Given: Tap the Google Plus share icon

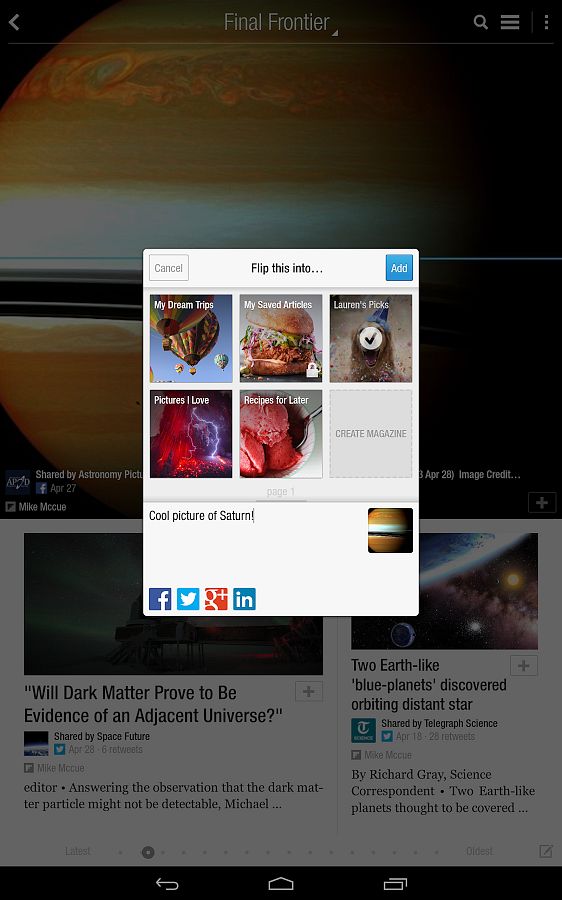Looking at the screenshot, I should click(x=216, y=599).
